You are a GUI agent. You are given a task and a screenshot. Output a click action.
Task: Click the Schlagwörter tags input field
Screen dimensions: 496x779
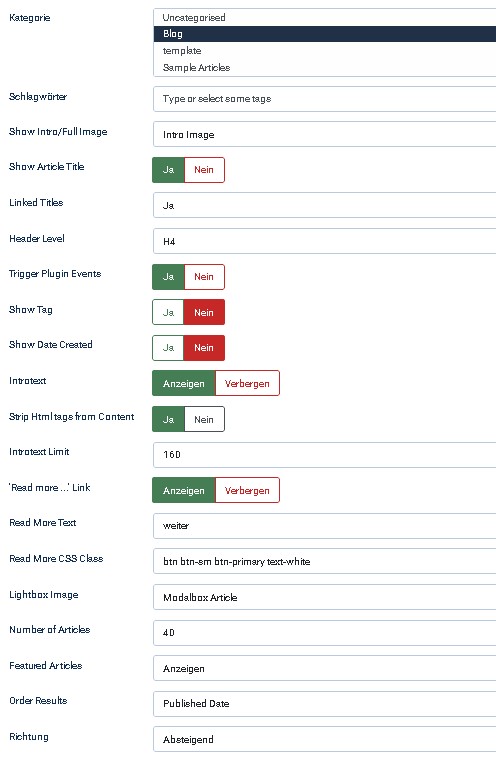tap(325, 99)
